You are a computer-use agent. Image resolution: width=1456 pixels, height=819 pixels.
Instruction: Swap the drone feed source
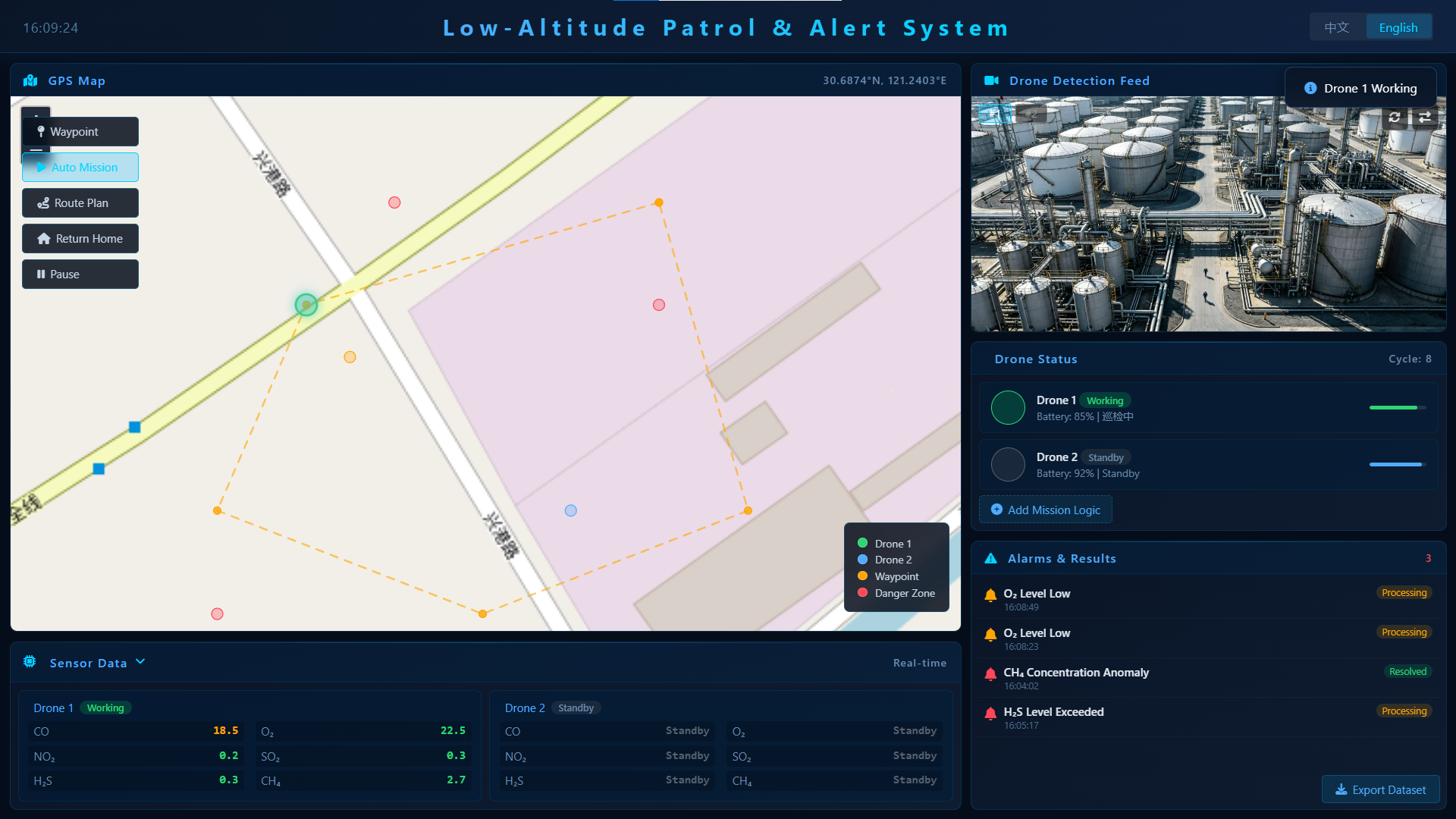(x=1425, y=117)
